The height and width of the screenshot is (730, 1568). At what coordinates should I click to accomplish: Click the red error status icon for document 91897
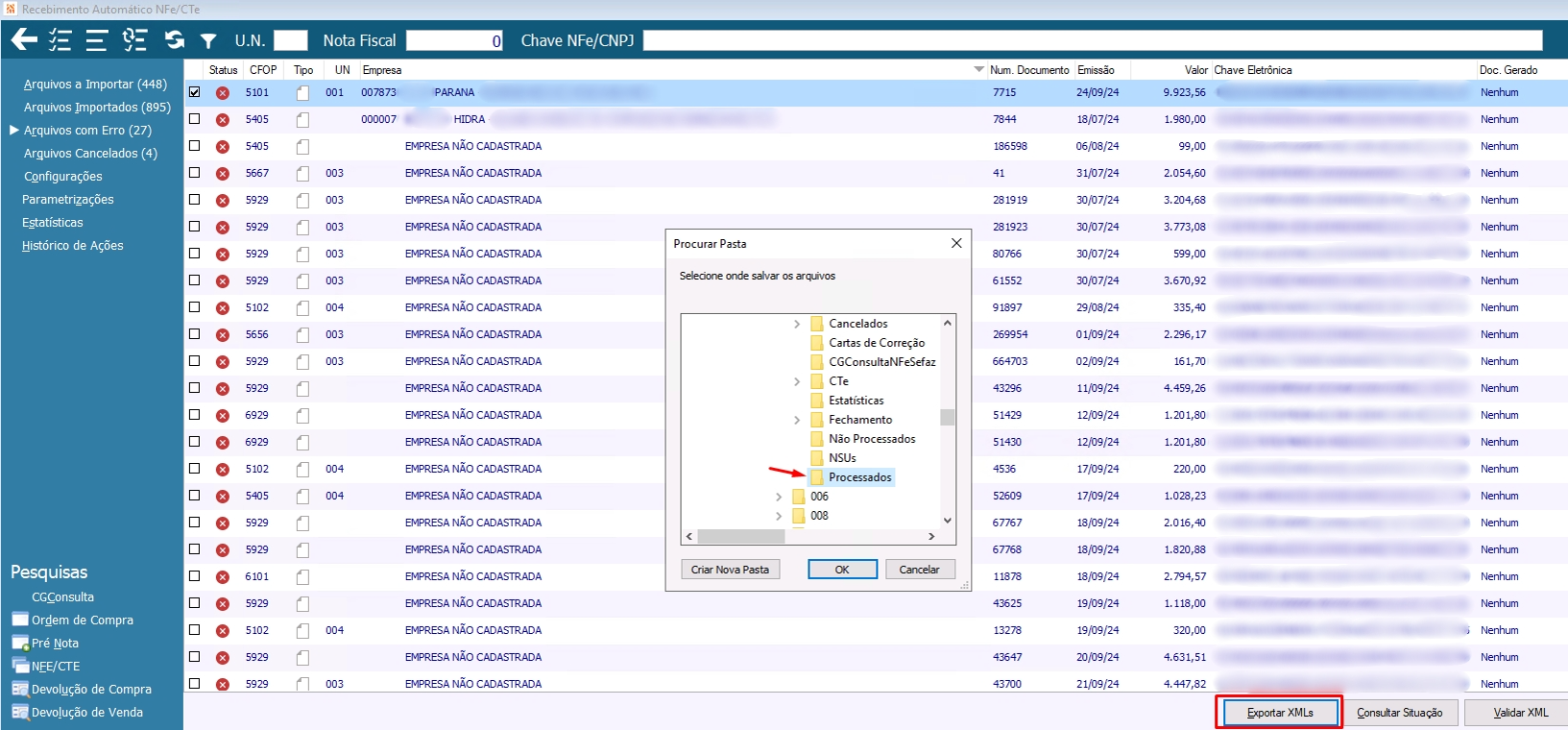[x=223, y=308]
